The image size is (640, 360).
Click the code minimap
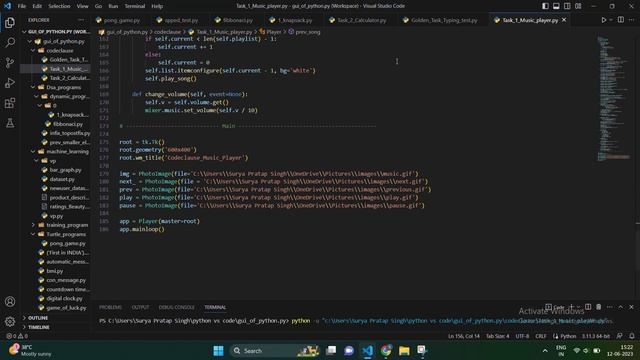click(613, 98)
